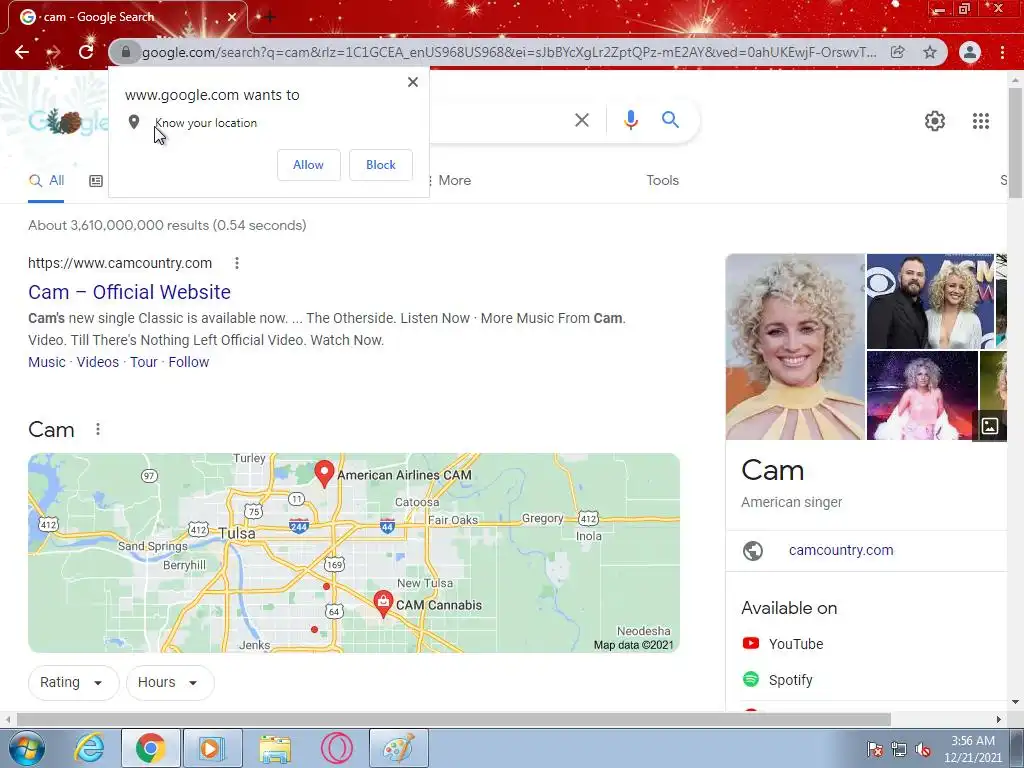Open Google quick settings gear

[x=935, y=121]
